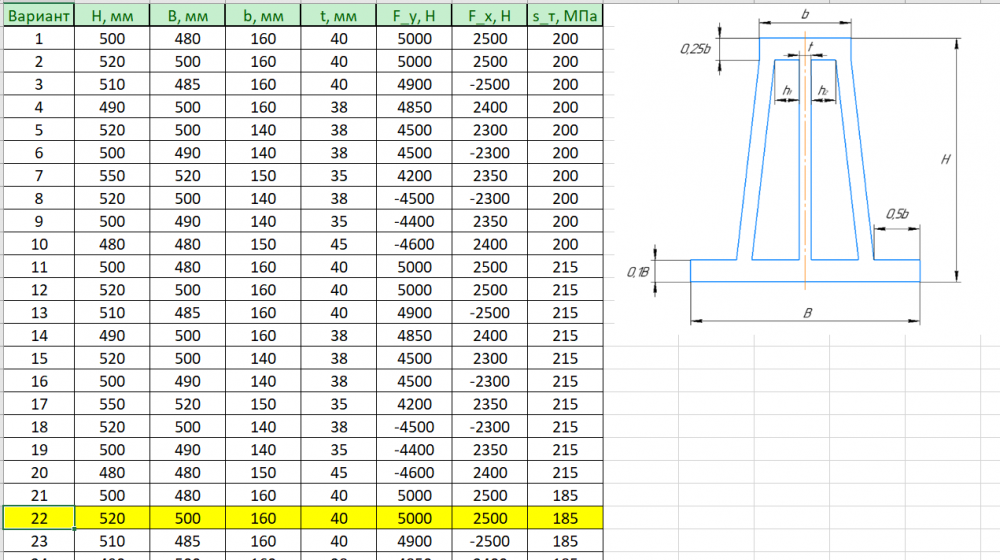
Task: Click H value 520 in highlighted row 22
Action: click(112, 519)
